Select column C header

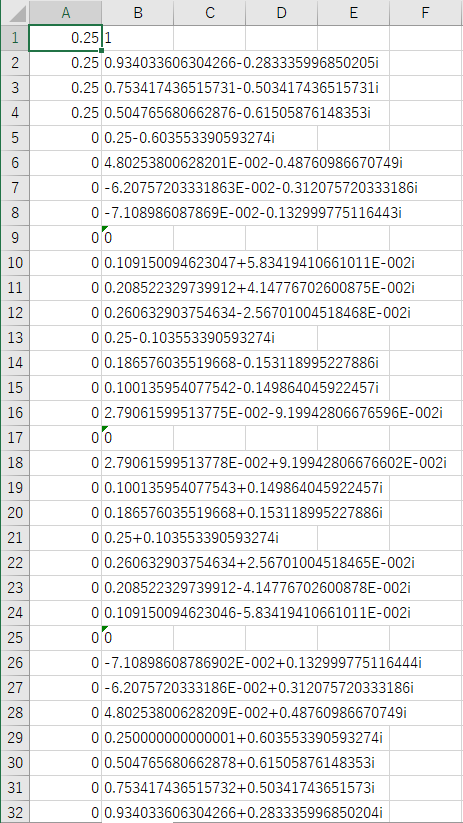209,13
